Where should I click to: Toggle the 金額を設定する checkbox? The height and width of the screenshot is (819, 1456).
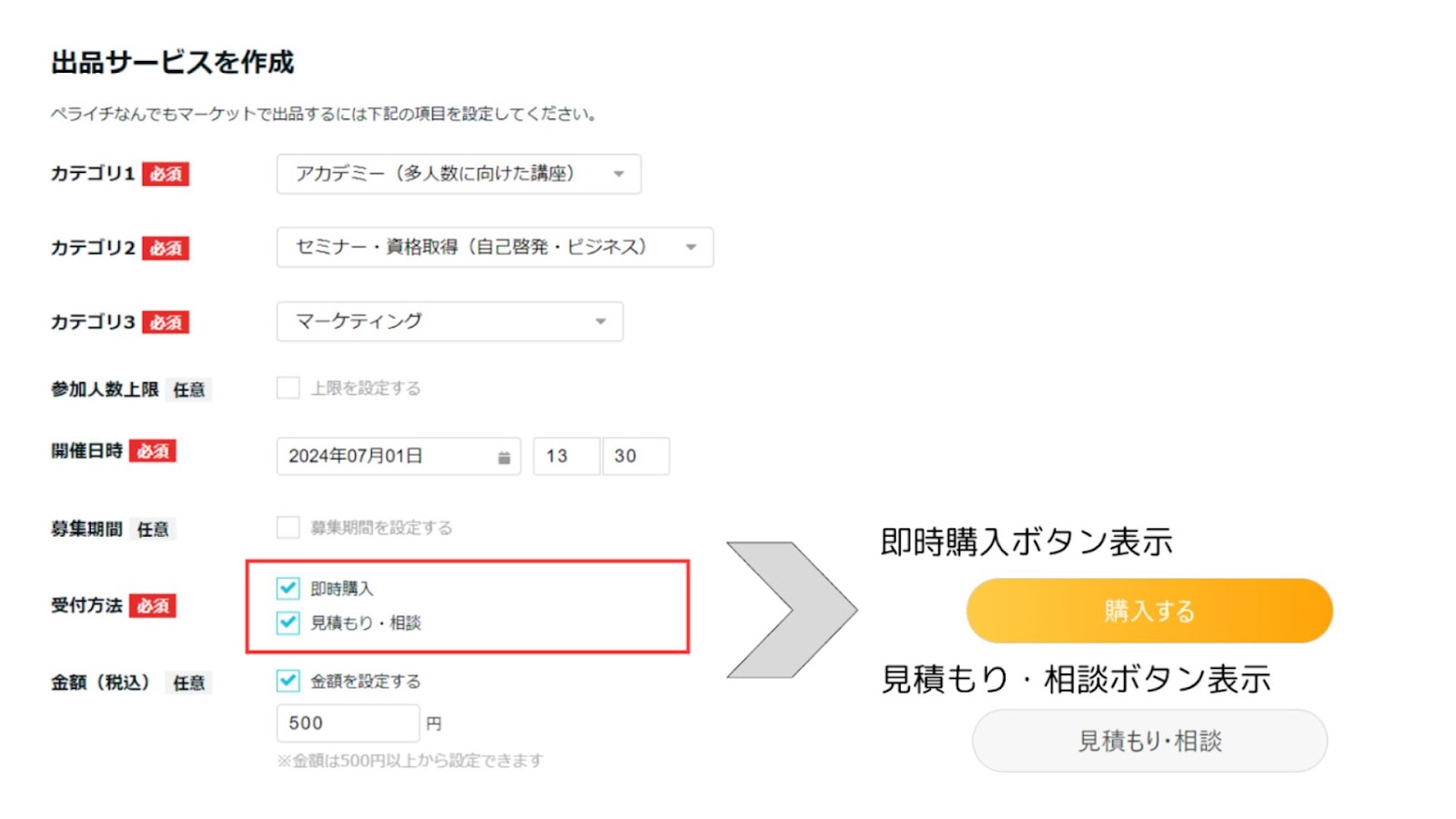click(x=288, y=681)
